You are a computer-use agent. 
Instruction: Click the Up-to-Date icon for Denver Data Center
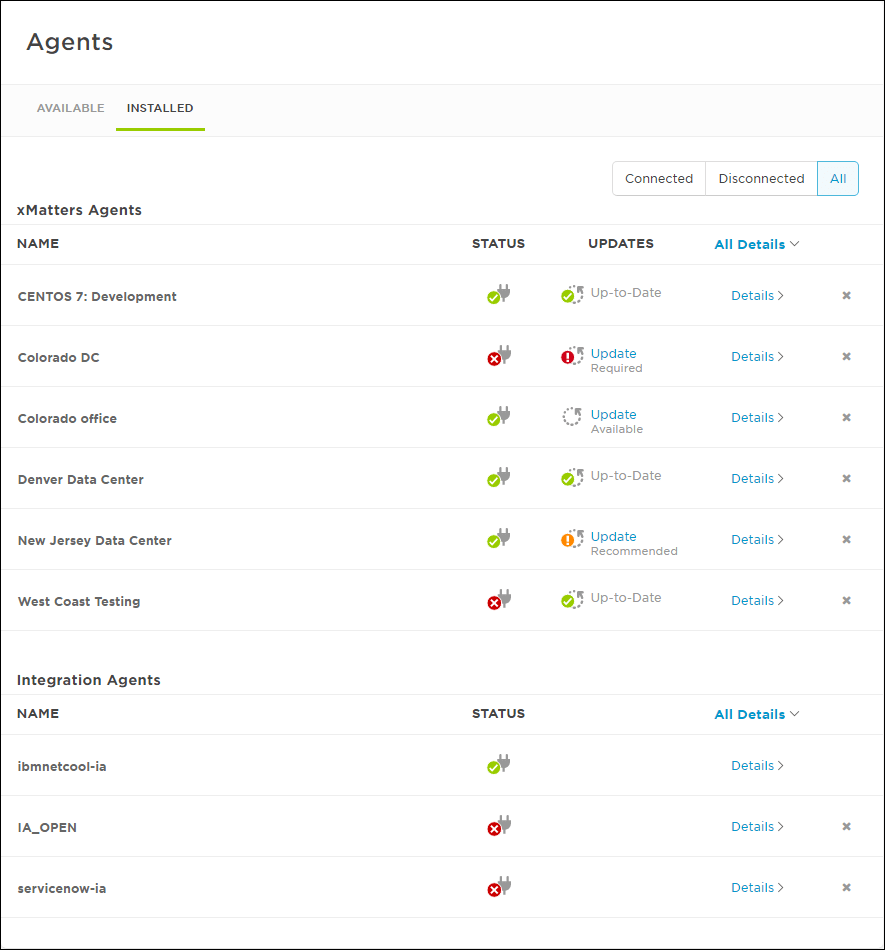tap(571, 477)
